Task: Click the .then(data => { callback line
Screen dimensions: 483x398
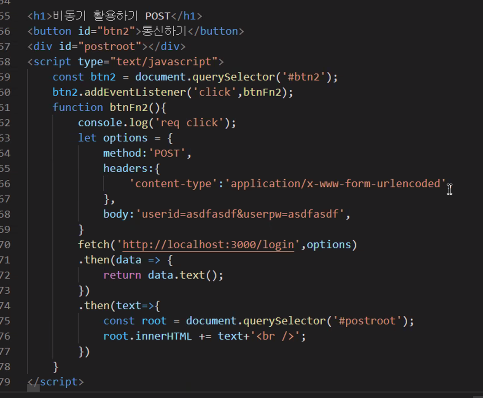Action: [x=126, y=260]
